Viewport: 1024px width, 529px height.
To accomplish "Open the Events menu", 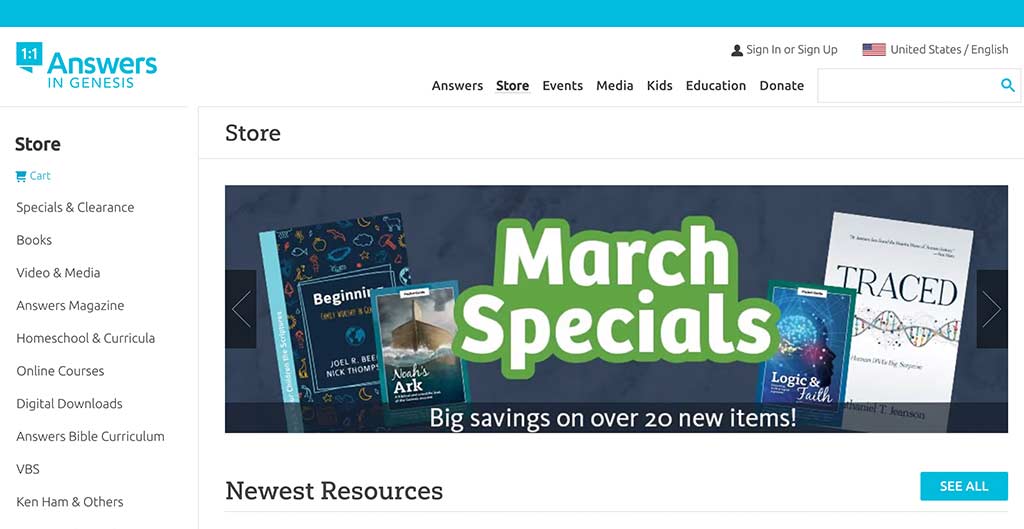I will [562, 86].
